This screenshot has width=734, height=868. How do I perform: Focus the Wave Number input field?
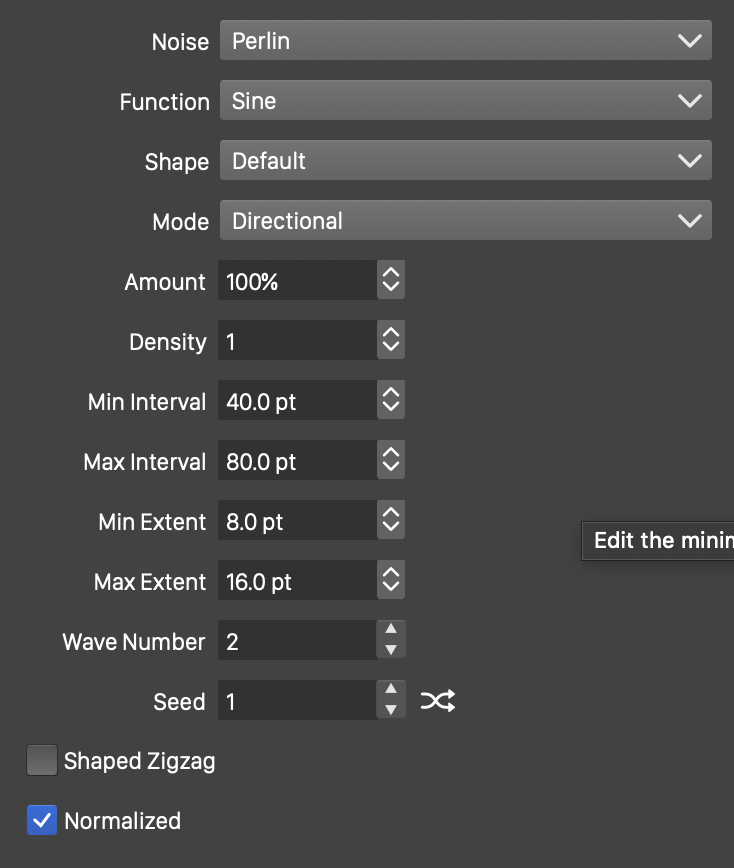(x=298, y=641)
